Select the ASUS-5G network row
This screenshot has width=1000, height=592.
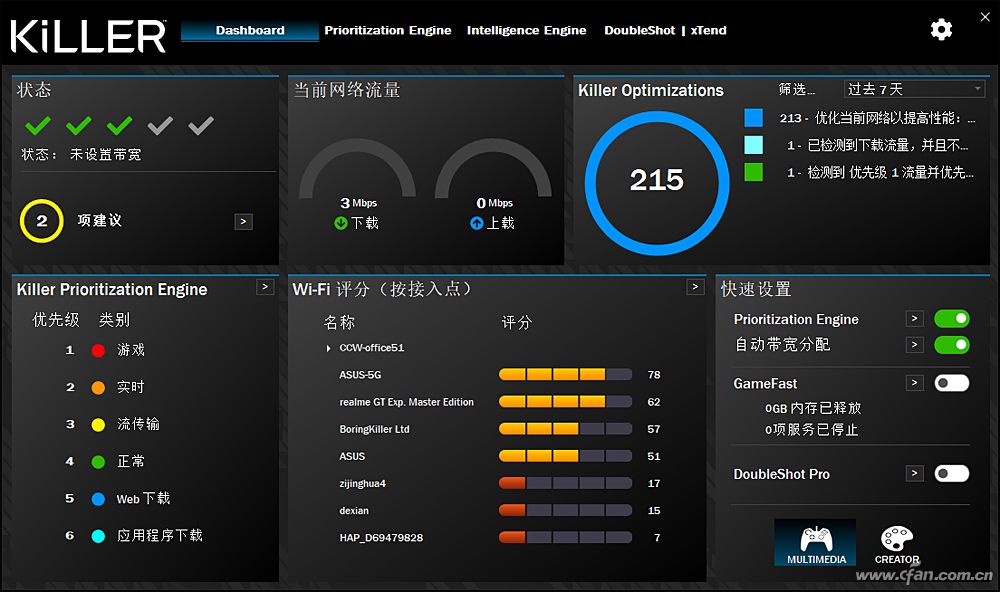click(x=500, y=374)
